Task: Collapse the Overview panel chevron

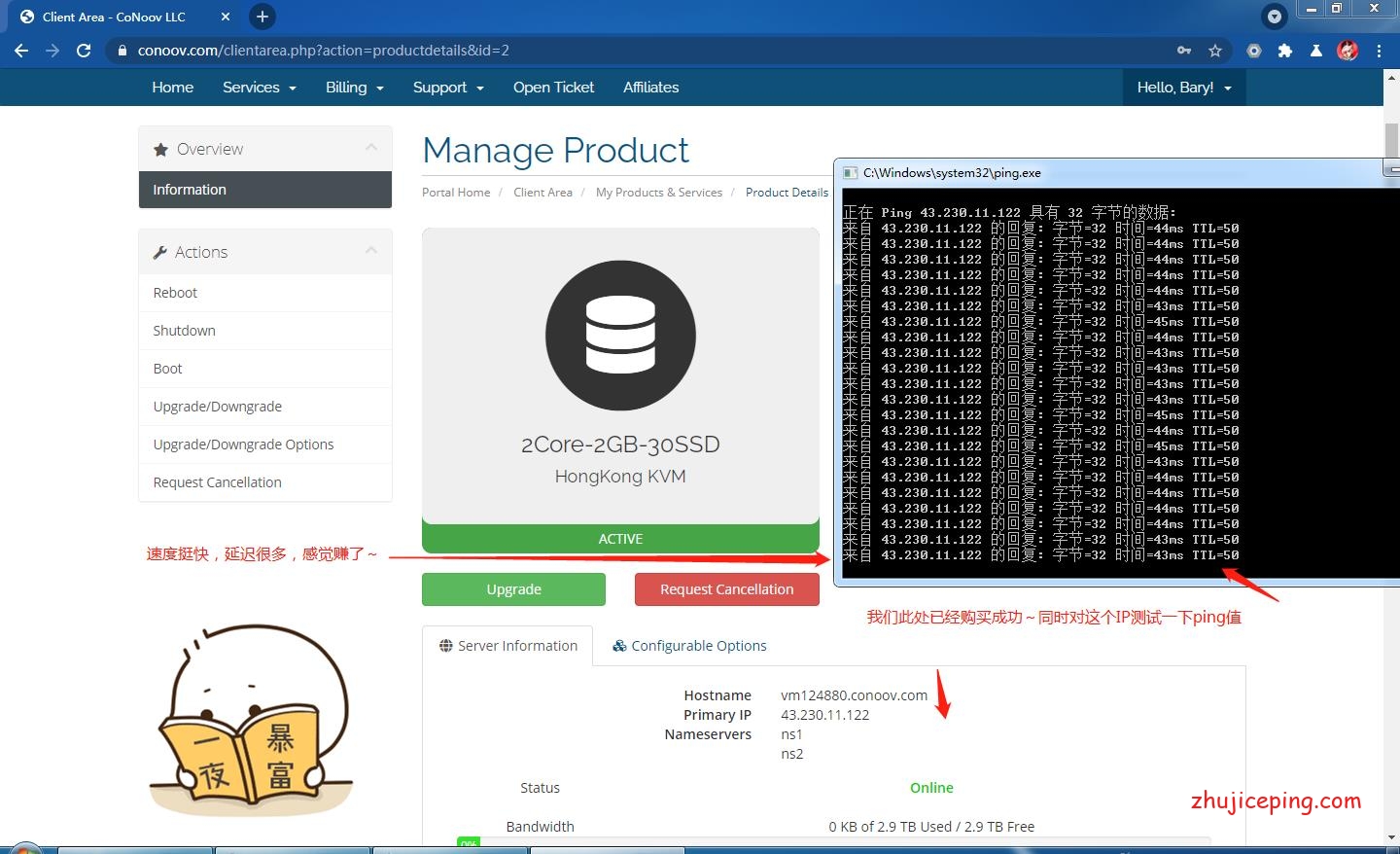Action: (371, 148)
